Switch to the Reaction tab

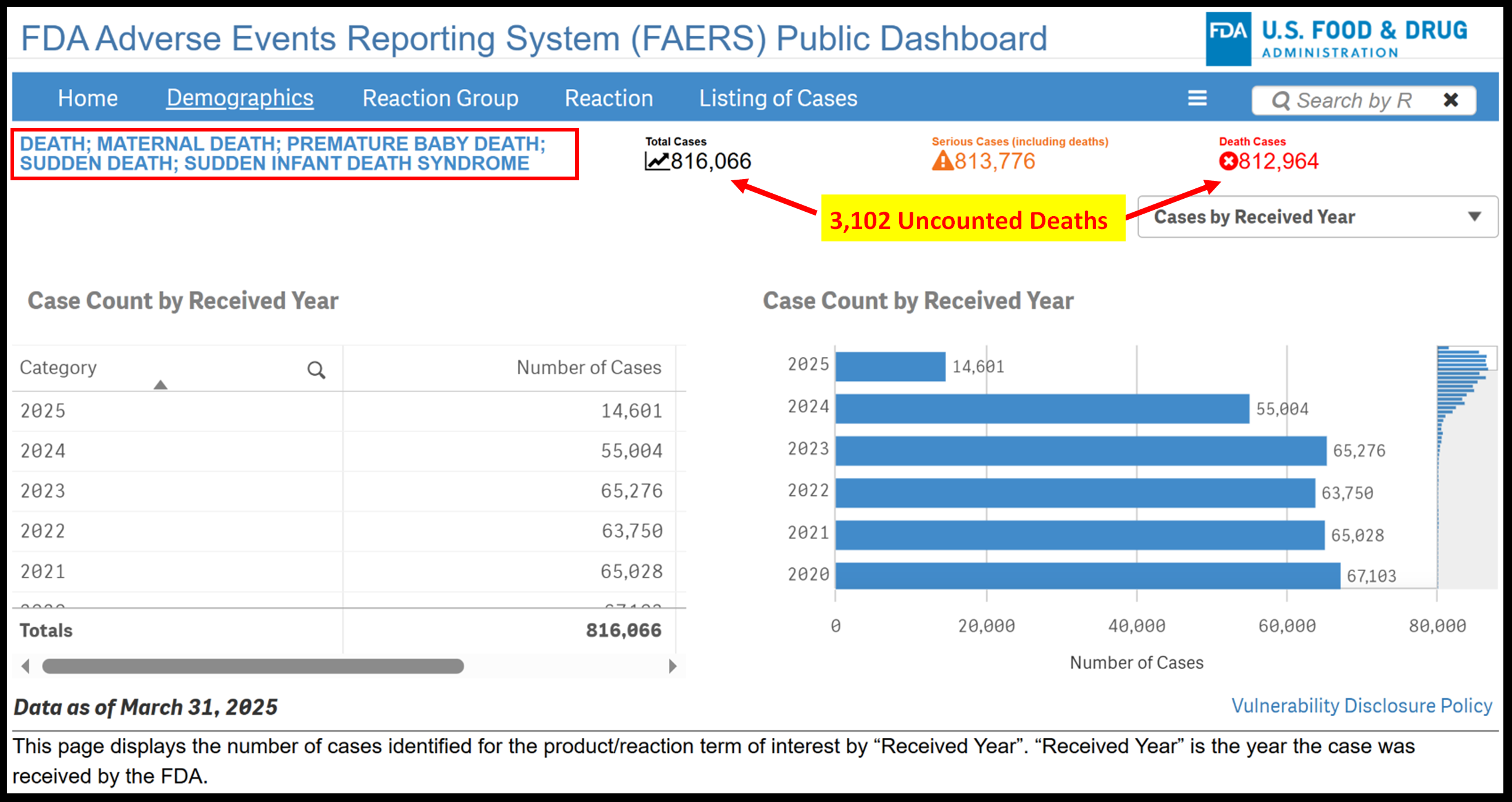pos(609,98)
